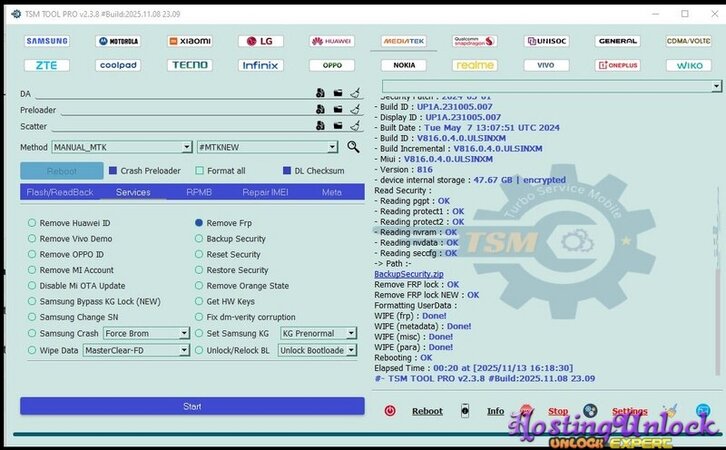Select the Samsung brand logo
The width and height of the screenshot is (726, 450).
(47, 41)
